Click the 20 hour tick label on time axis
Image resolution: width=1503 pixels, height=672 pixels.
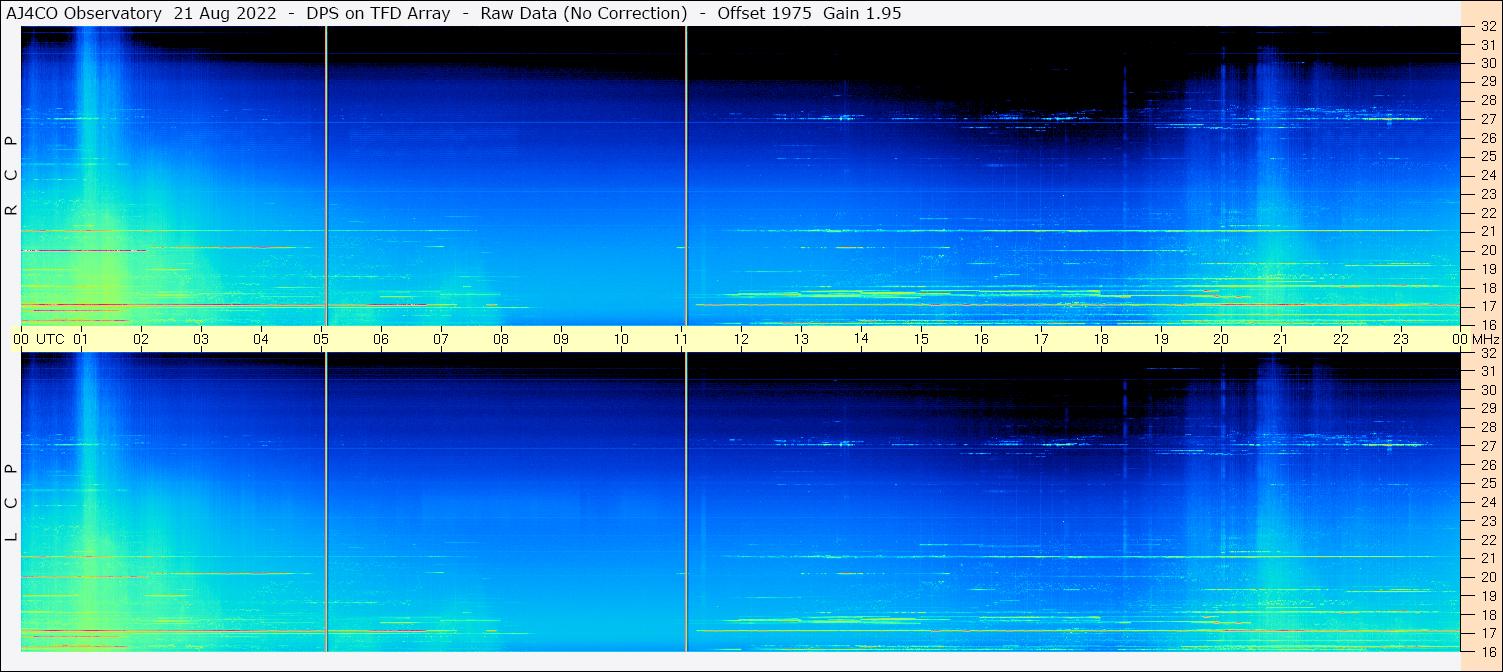pos(1221,339)
